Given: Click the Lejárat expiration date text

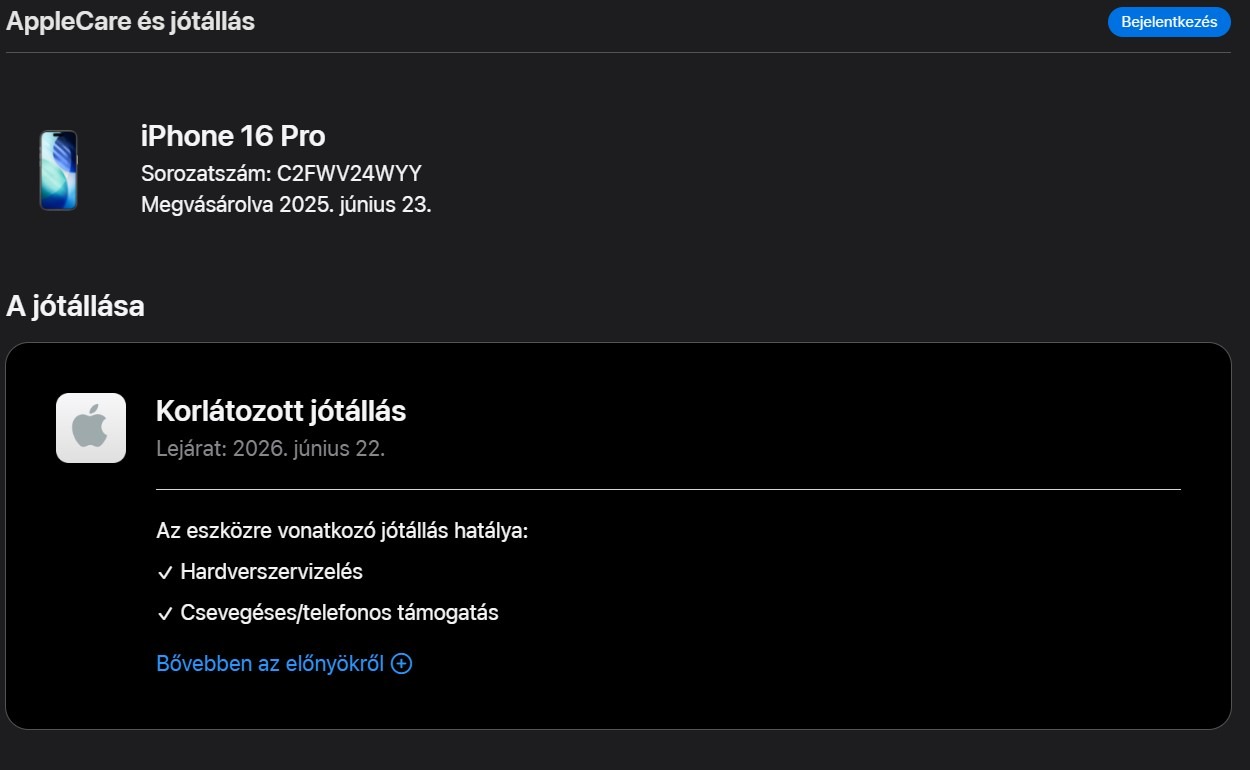Looking at the screenshot, I should click(270, 449).
